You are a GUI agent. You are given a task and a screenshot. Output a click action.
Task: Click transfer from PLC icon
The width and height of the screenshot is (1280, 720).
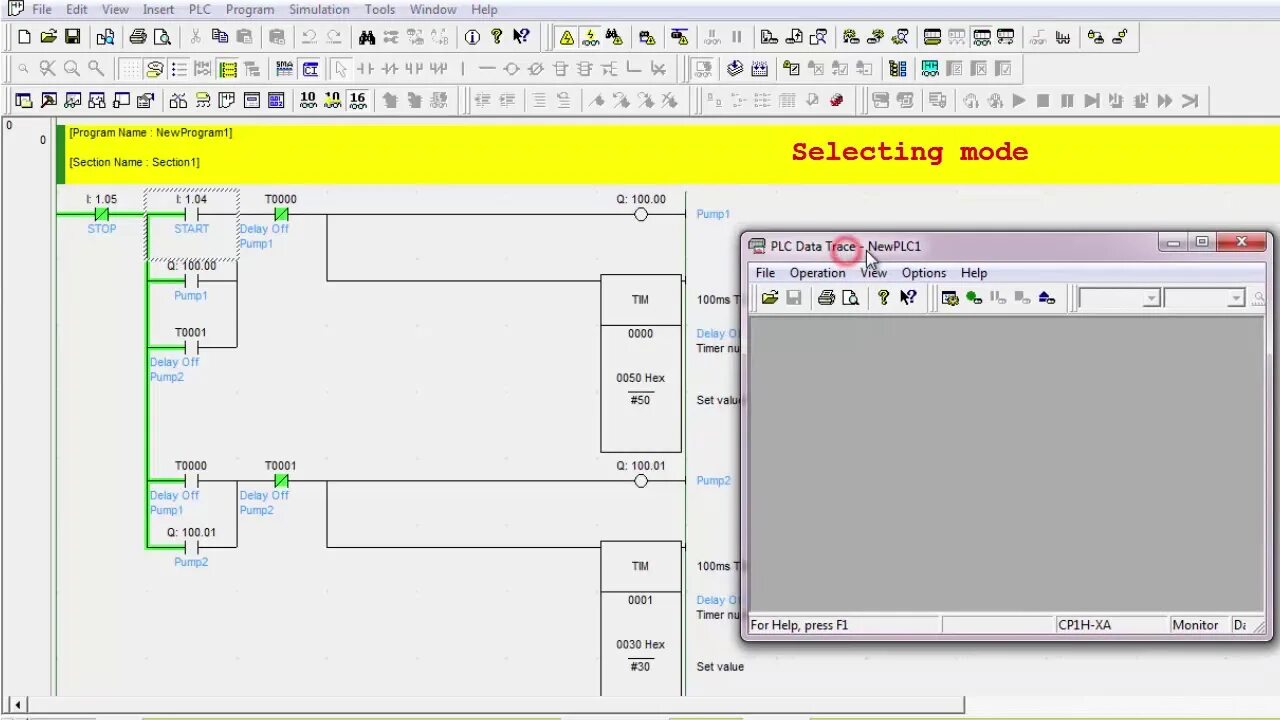(x=794, y=37)
